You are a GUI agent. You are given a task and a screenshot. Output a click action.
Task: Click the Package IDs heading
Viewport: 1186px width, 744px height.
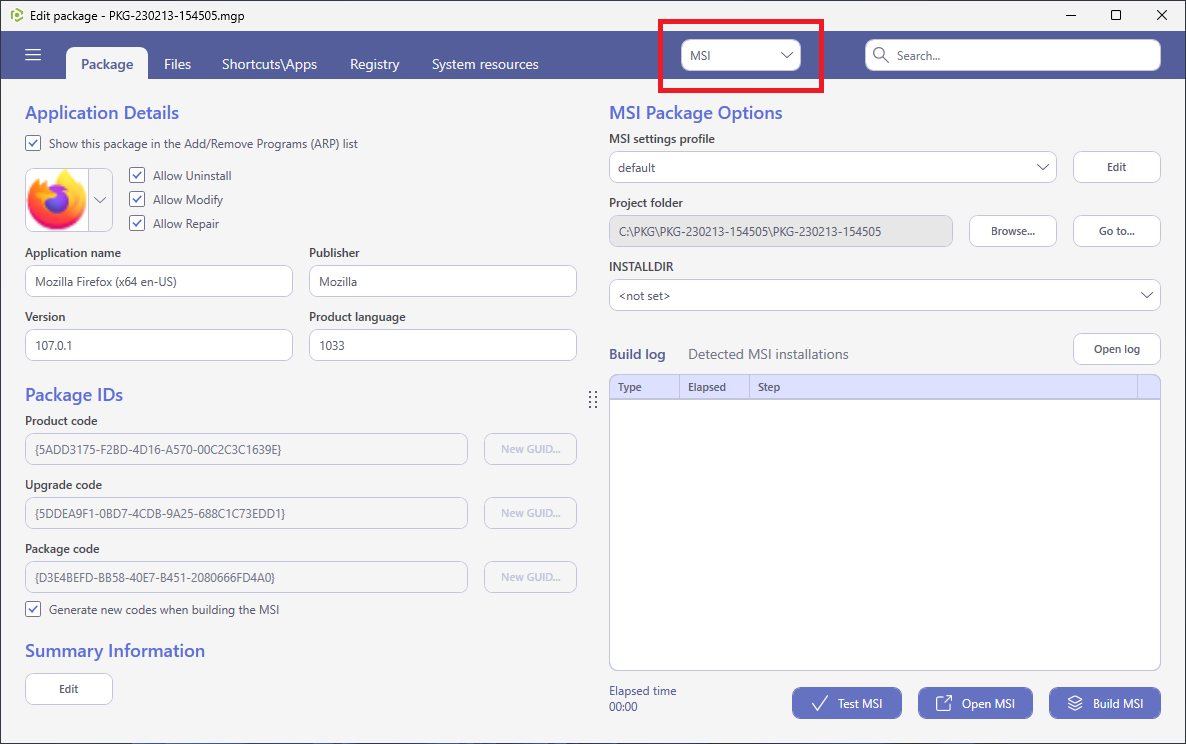(74, 395)
